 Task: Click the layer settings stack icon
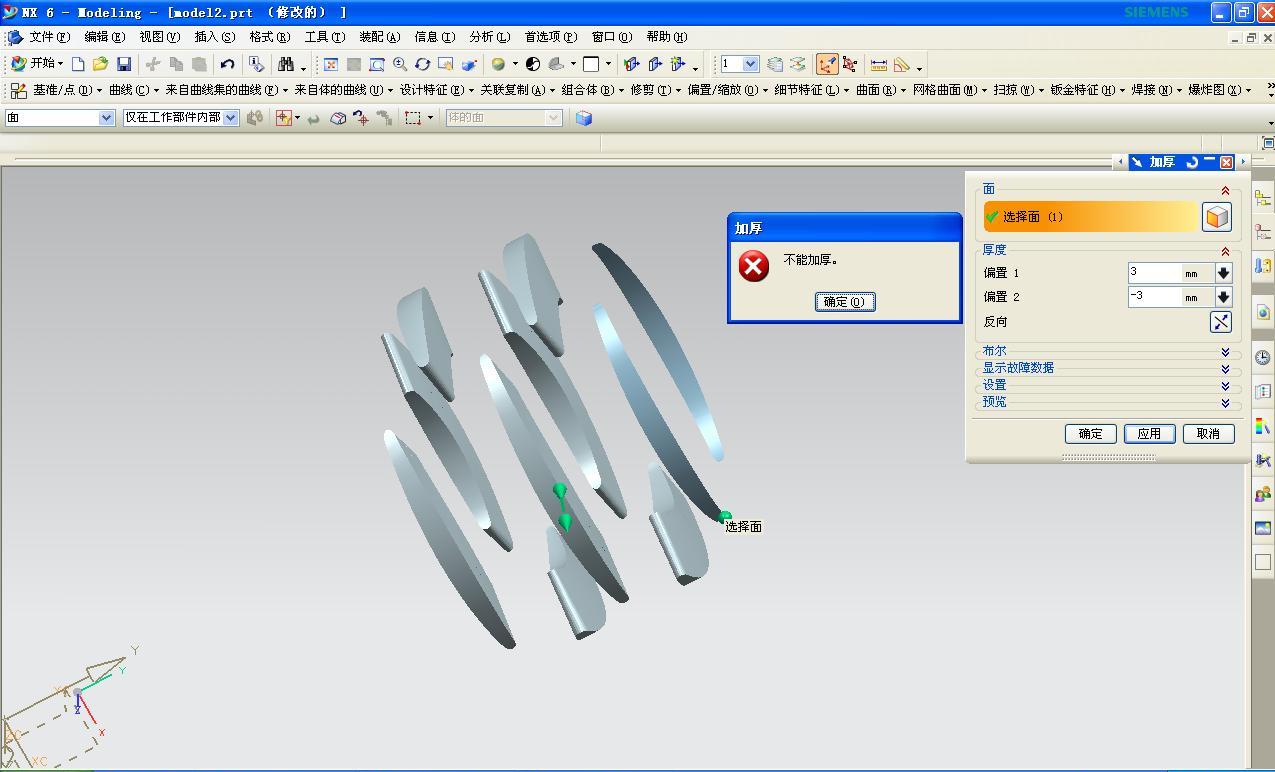pyautogui.click(x=774, y=64)
